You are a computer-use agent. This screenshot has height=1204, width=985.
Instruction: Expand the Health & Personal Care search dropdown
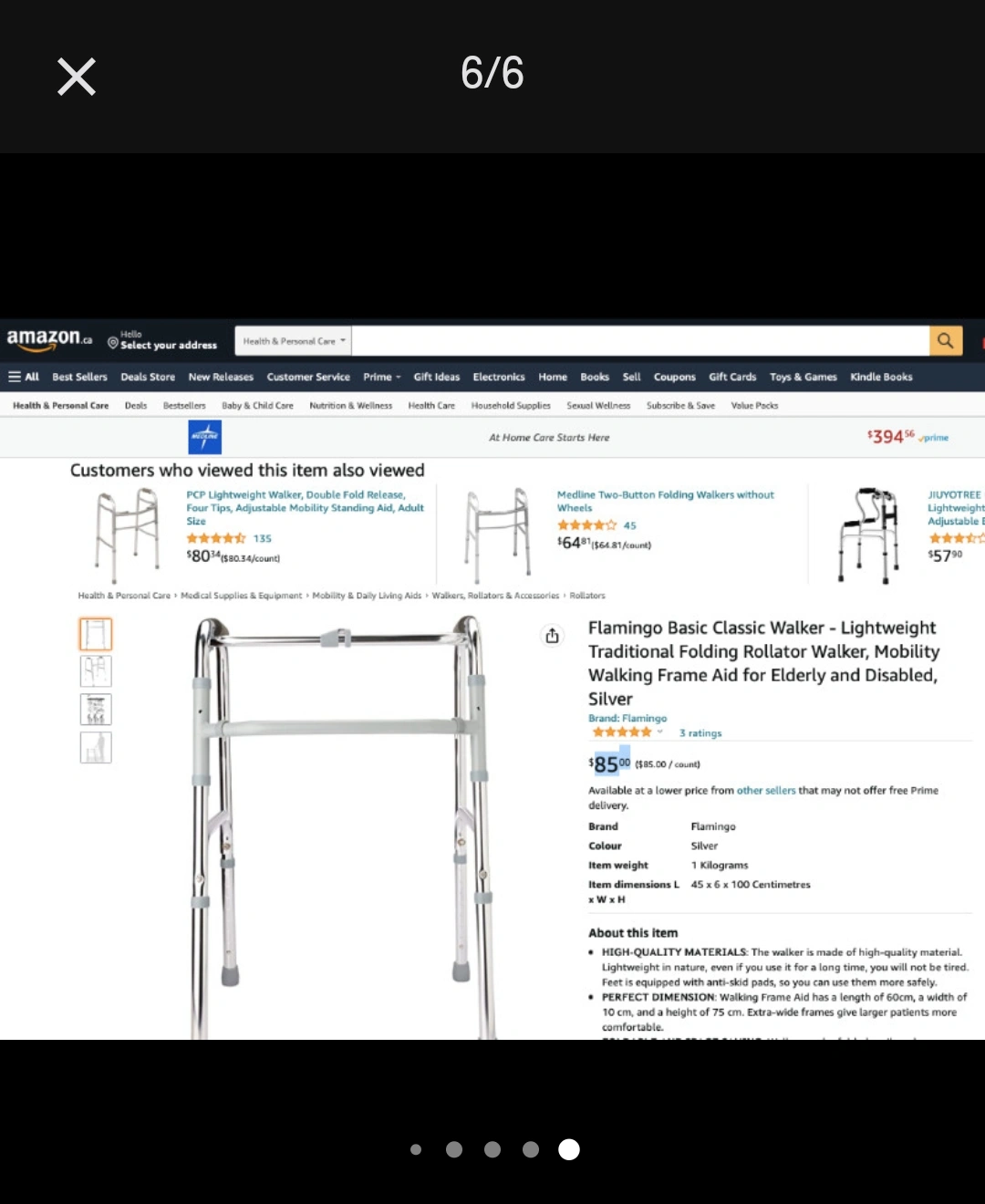click(x=294, y=341)
